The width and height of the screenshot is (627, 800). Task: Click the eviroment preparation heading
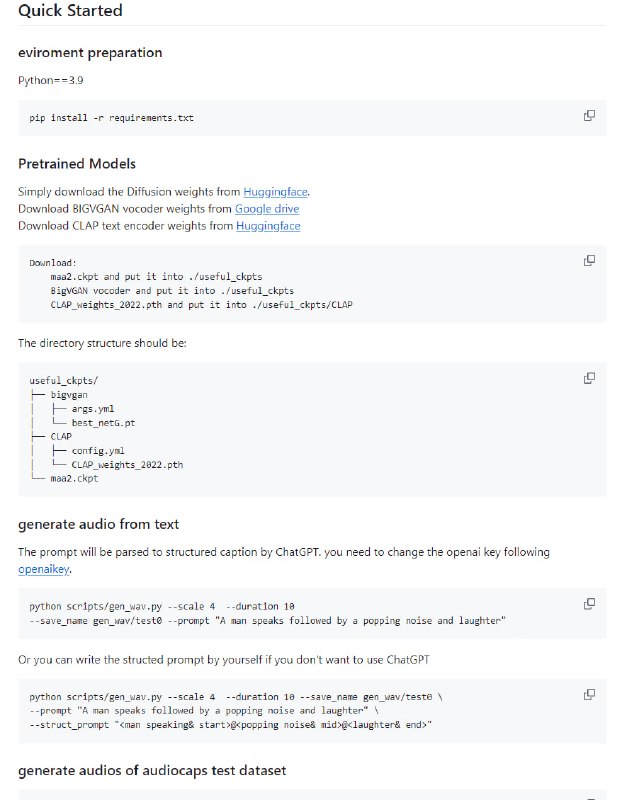(x=90, y=52)
